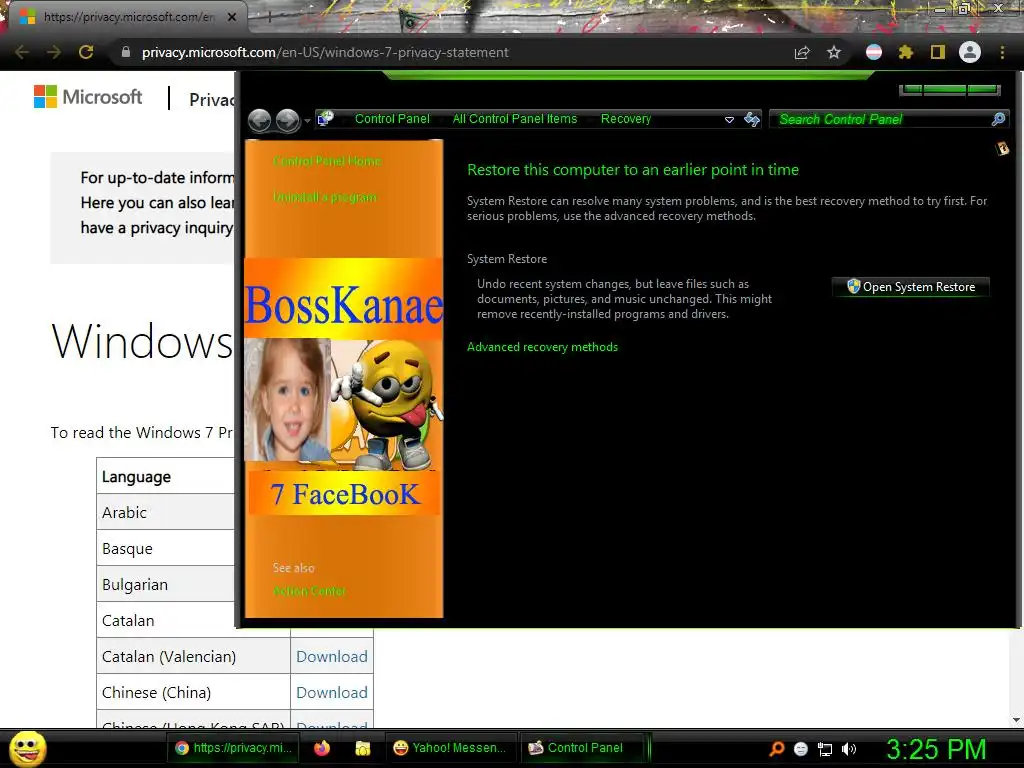Screen dimensions: 1024x768
Task: Download Catalan (Valencian) privacy statement
Action: click(332, 656)
